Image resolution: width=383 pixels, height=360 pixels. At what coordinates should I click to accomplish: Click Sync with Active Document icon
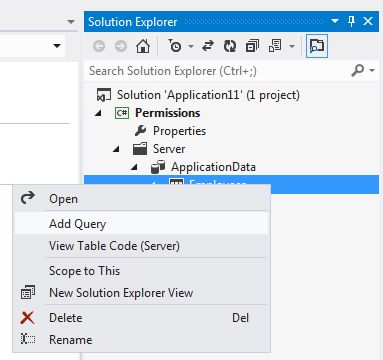point(208,46)
